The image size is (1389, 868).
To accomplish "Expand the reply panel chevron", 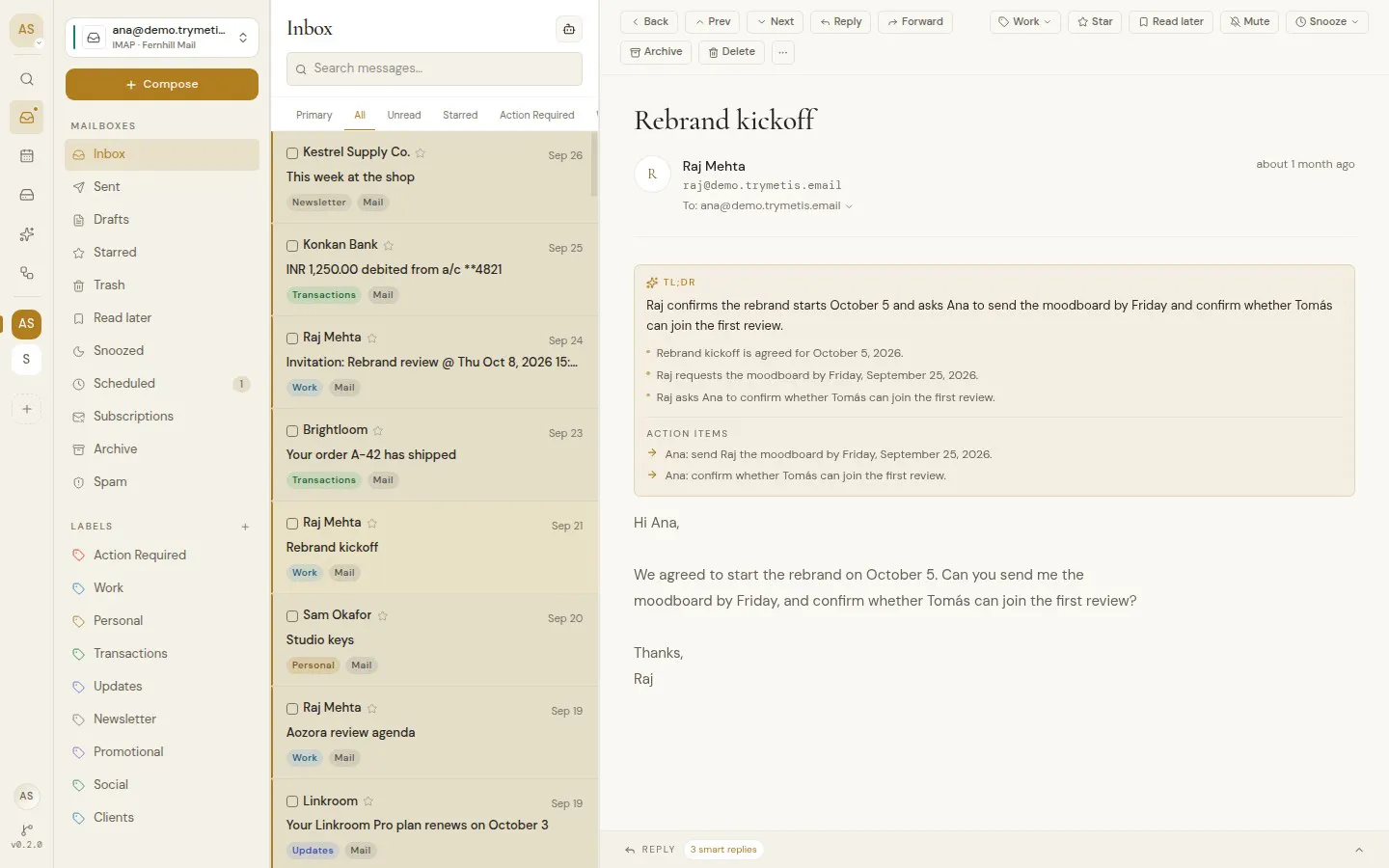I will click(1359, 850).
